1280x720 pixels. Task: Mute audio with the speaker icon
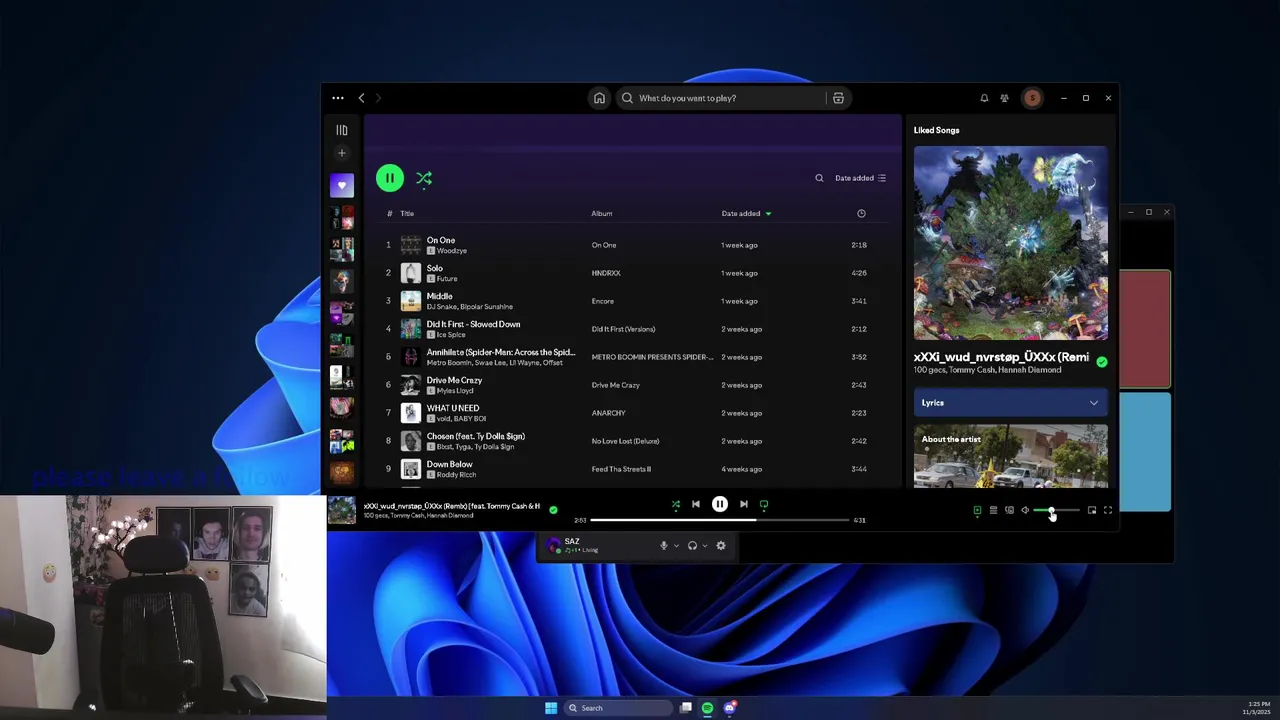click(x=1025, y=511)
